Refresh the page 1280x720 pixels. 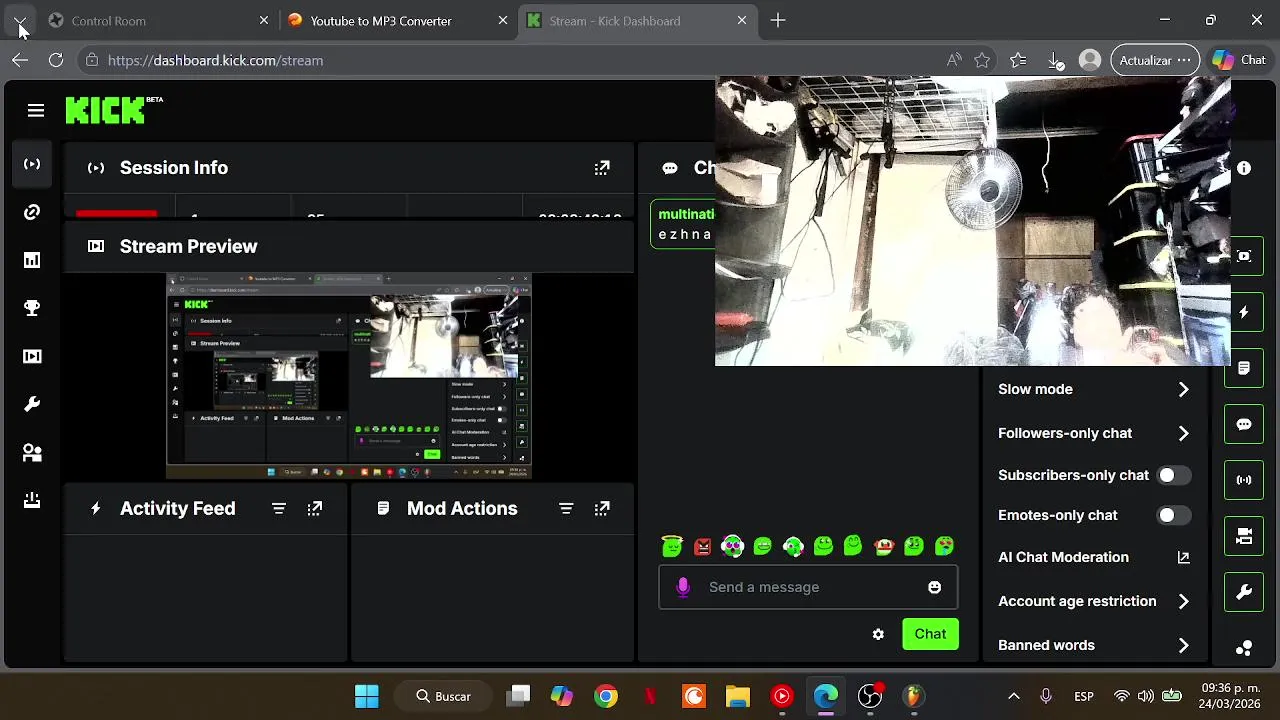pos(56,61)
